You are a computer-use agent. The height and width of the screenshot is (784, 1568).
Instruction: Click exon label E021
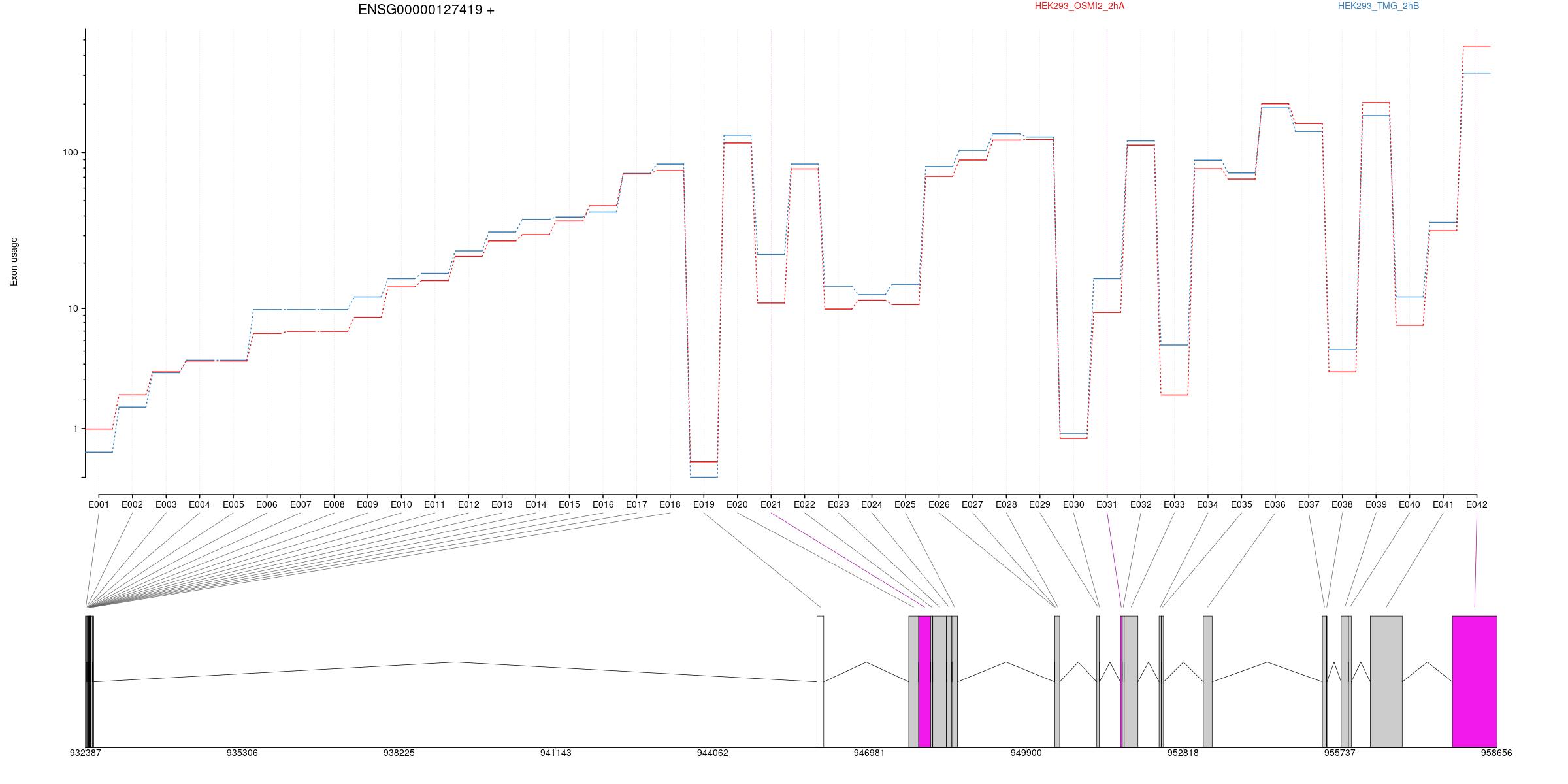click(x=771, y=504)
